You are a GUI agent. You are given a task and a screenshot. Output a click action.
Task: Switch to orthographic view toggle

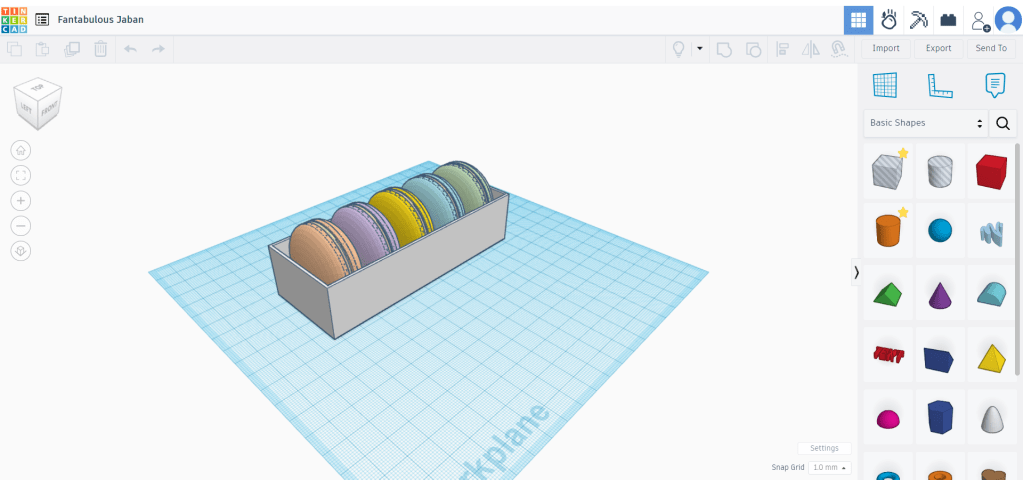[x=21, y=251]
